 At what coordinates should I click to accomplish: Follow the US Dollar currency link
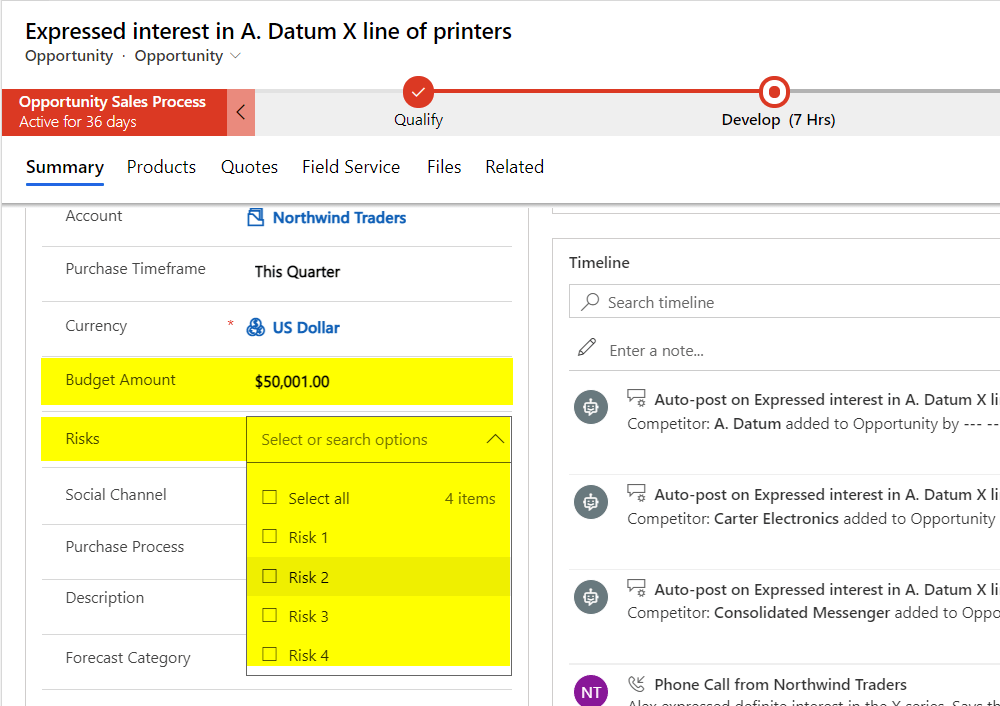[x=306, y=328]
